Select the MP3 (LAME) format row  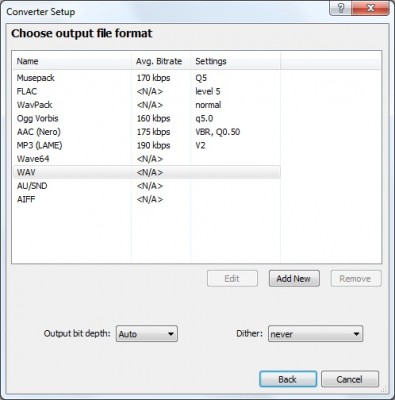pos(147,145)
